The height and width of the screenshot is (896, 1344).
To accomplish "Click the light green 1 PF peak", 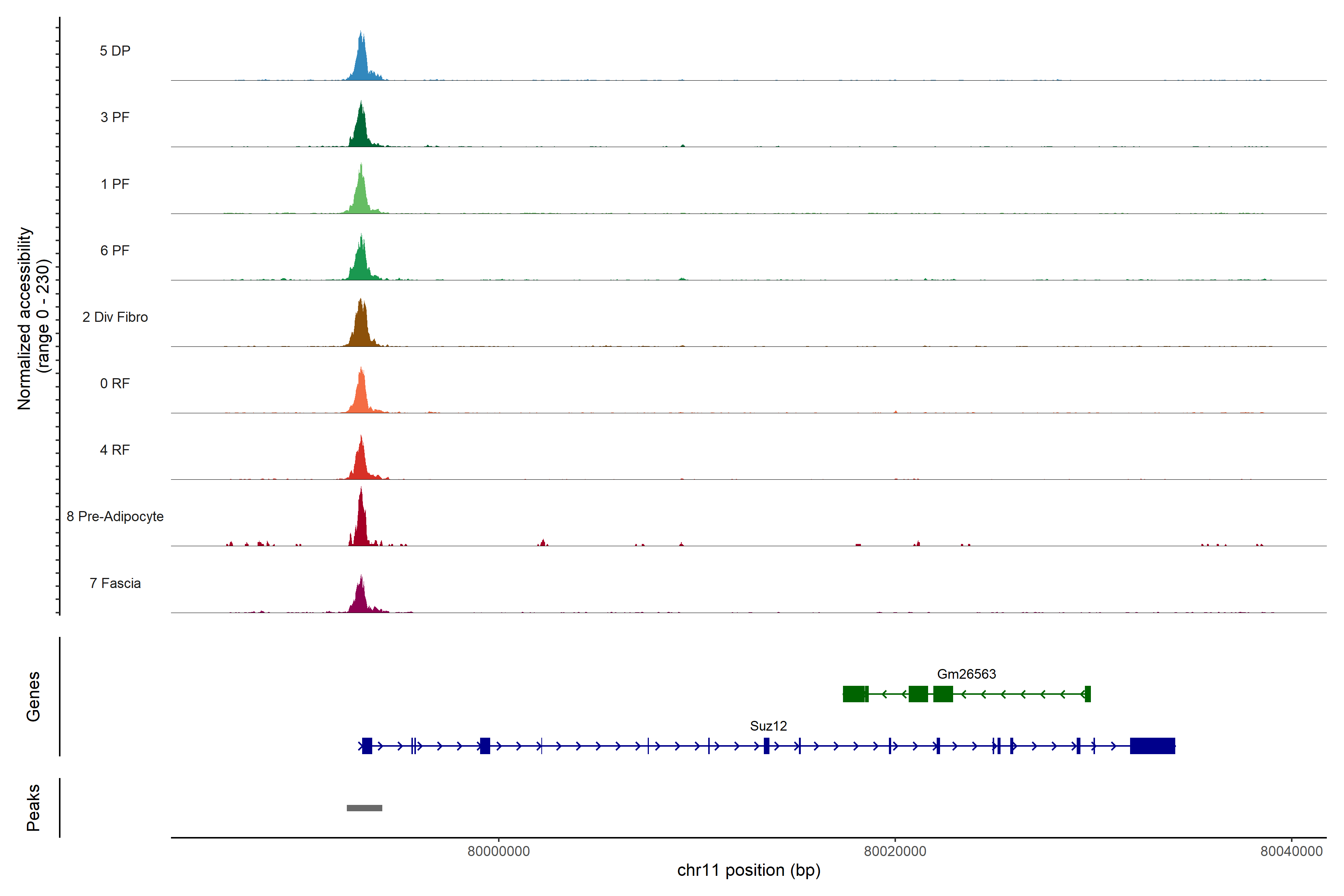I will pyautogui.click(x=361, y=196).
